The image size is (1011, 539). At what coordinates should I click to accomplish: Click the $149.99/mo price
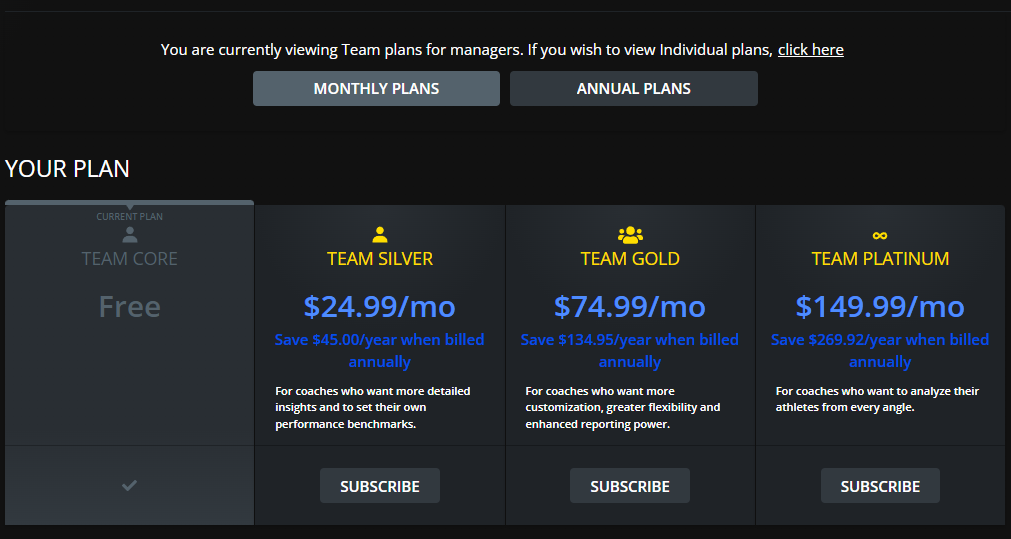[880, 306]
